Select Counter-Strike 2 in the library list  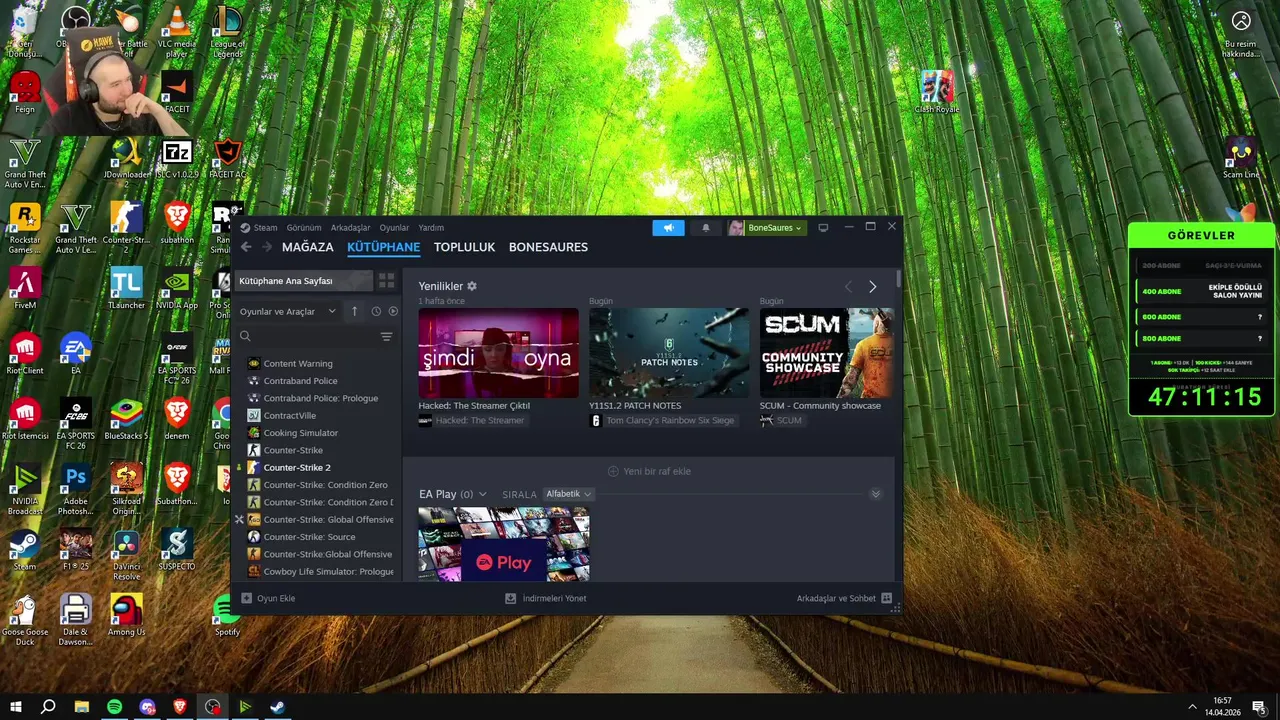tap(296, 468)
